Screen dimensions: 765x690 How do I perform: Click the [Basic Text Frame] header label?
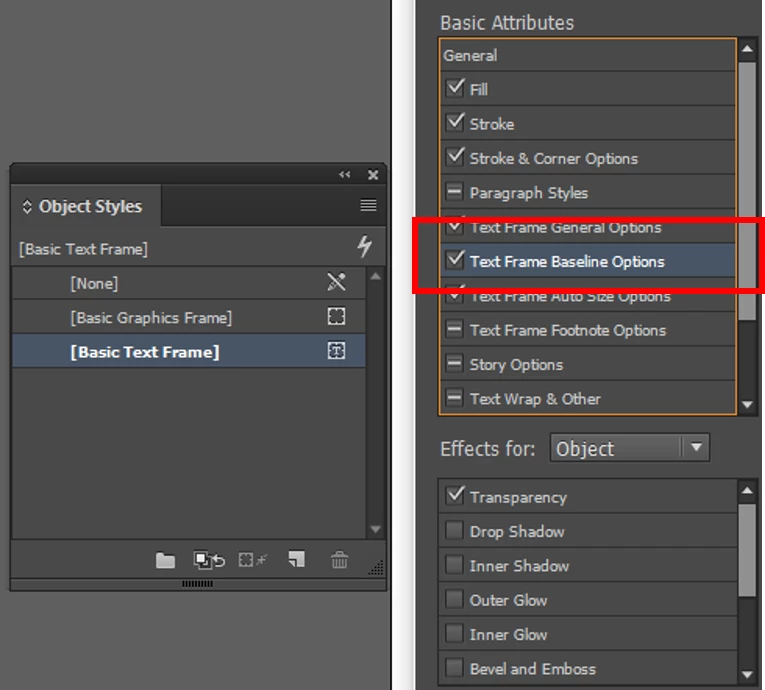(x=83, y=249)
